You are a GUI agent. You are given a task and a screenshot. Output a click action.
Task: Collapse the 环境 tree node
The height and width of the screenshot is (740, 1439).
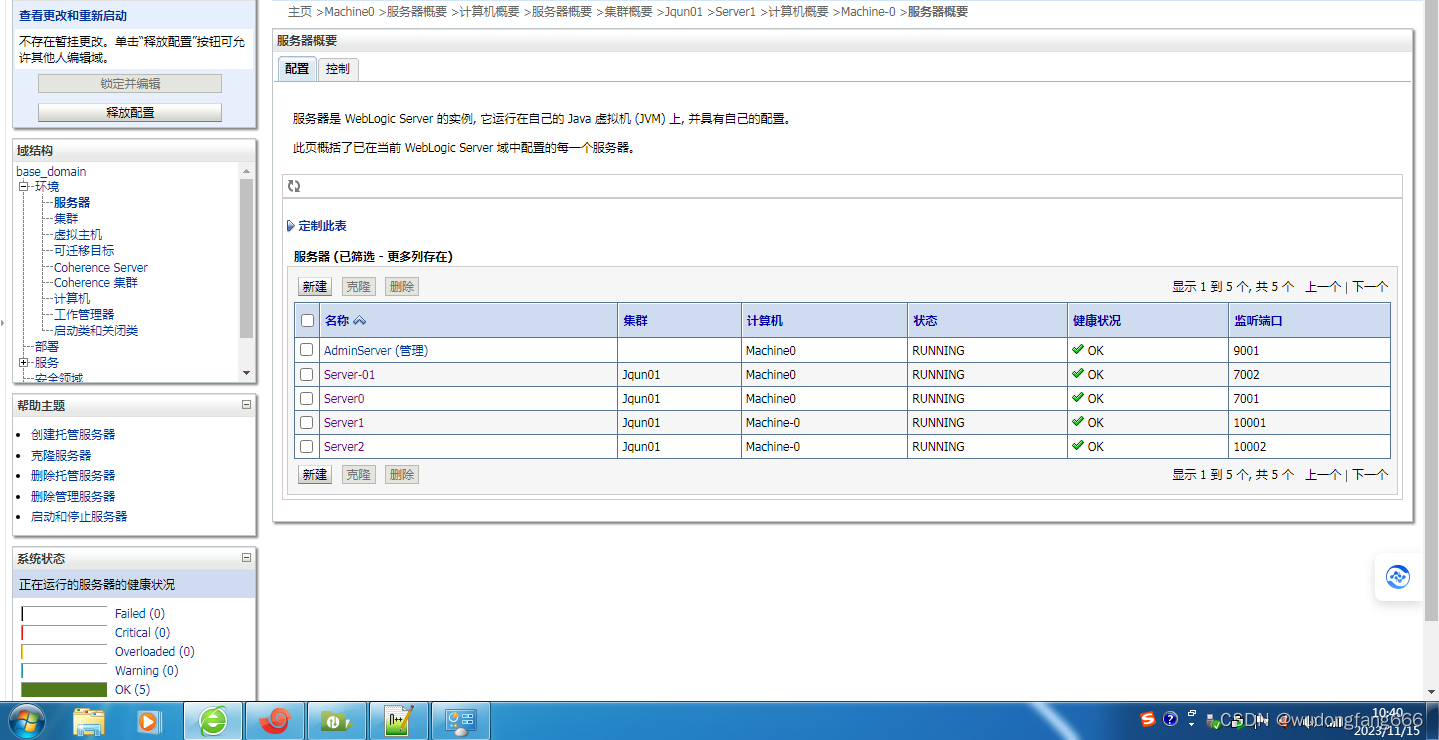click(23, 186)
